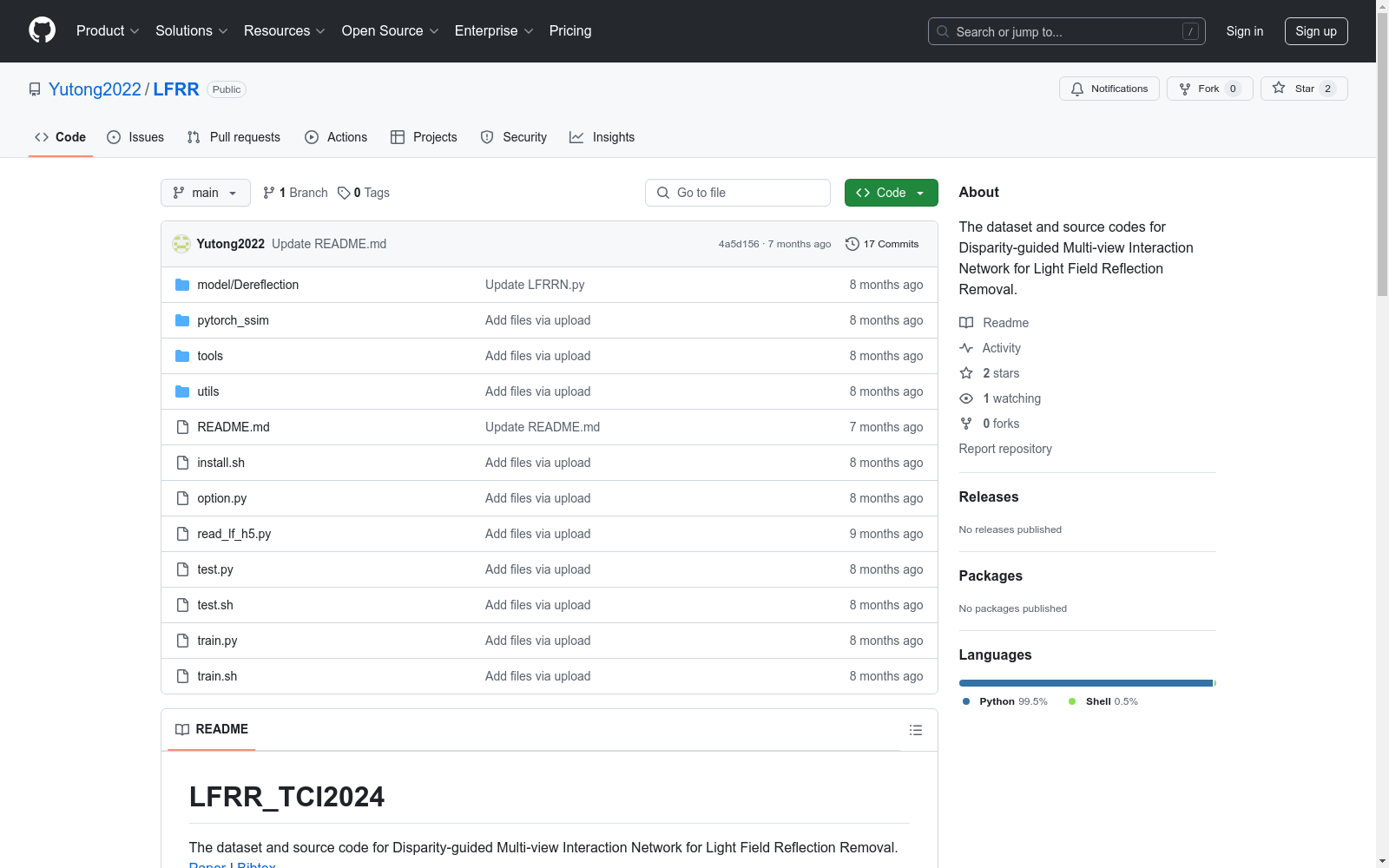This screenshot has height=868, width=1389.
Task: Expand the Enterprise menu
Action: [494, 30]
